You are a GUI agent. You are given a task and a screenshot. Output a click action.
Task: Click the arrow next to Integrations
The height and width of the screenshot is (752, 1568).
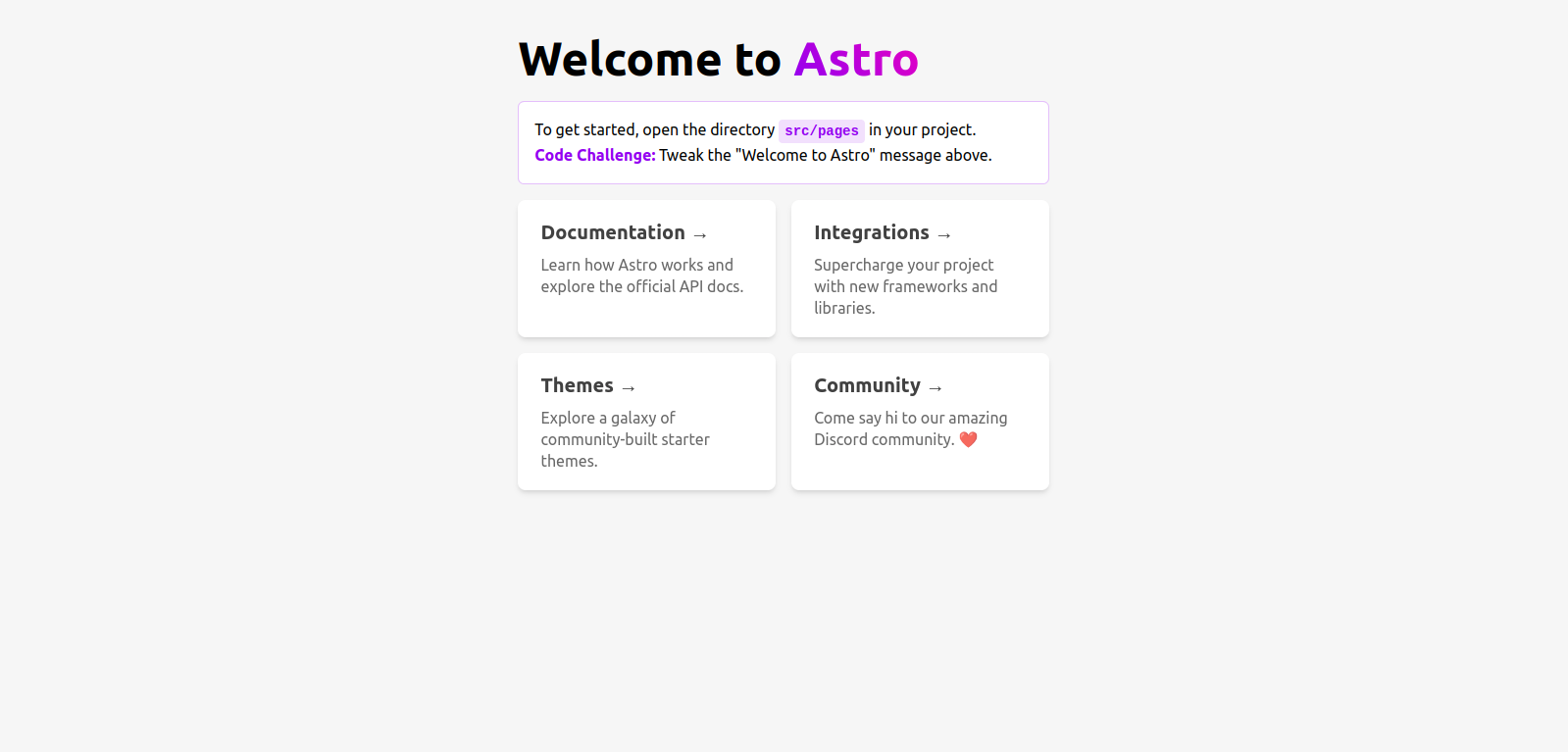(x=944, y=235)
